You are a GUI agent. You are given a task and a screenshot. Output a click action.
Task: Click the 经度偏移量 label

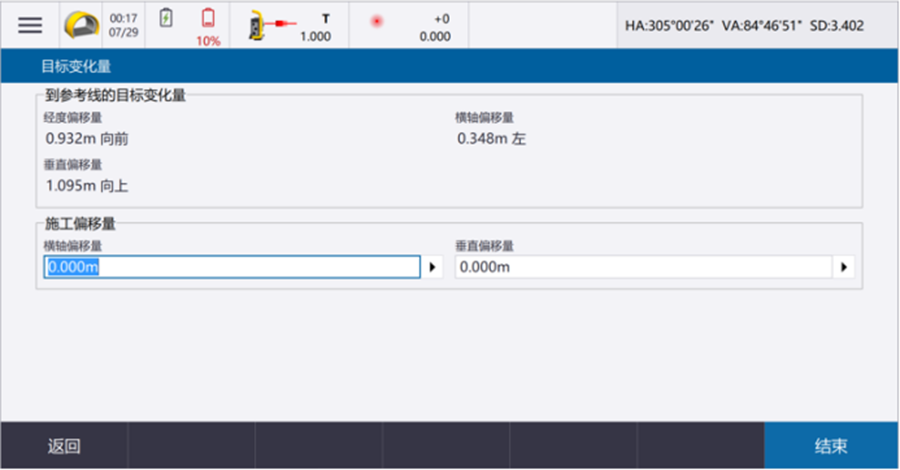[x=73, y=118]
